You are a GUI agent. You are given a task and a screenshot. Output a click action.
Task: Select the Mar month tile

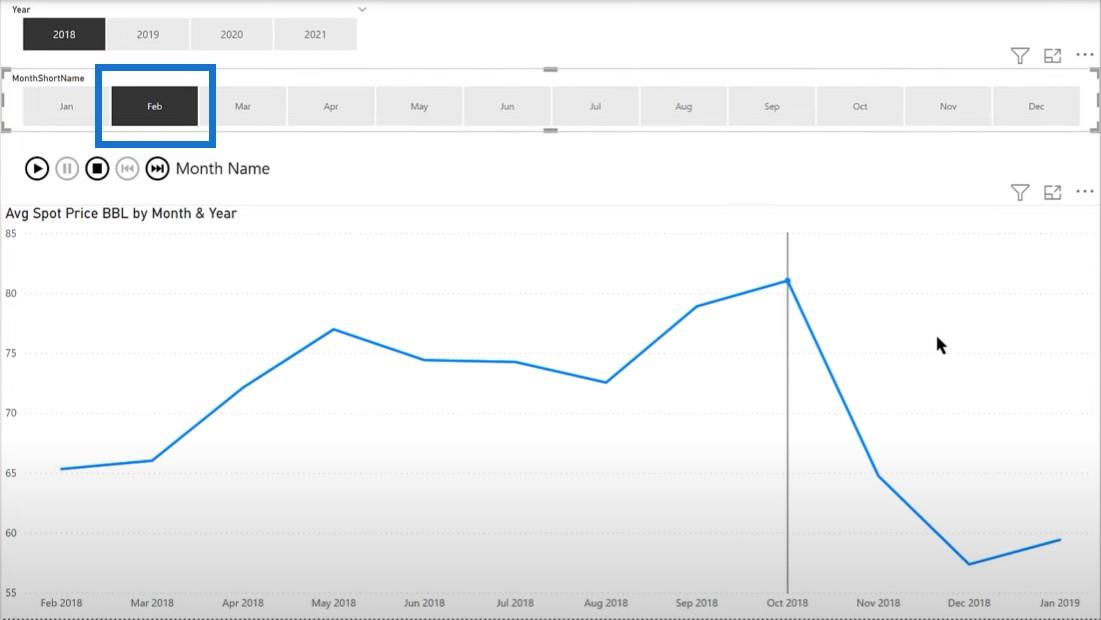[x=242, y=106]
